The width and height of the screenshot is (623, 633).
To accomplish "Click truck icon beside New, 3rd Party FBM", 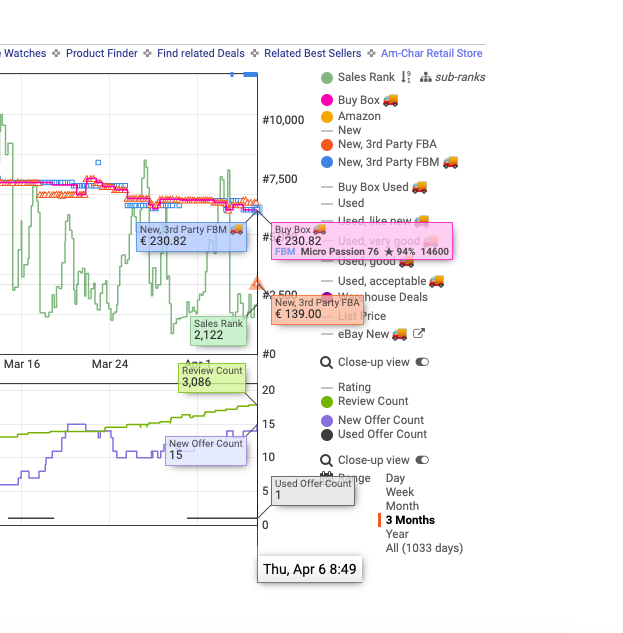I will point(450,162).
